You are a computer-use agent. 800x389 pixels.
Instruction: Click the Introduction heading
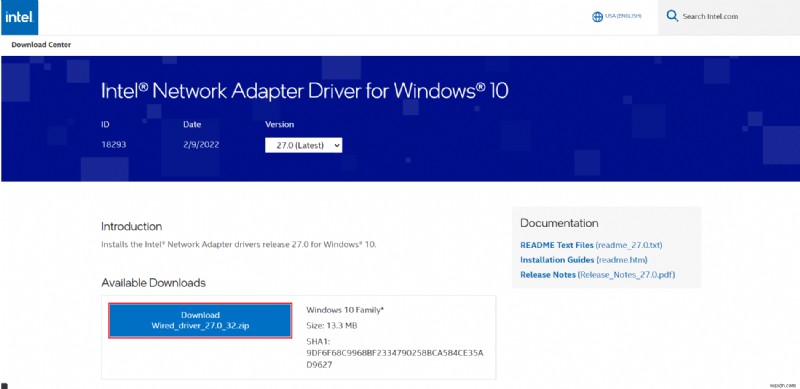click(x=132, y=226)
